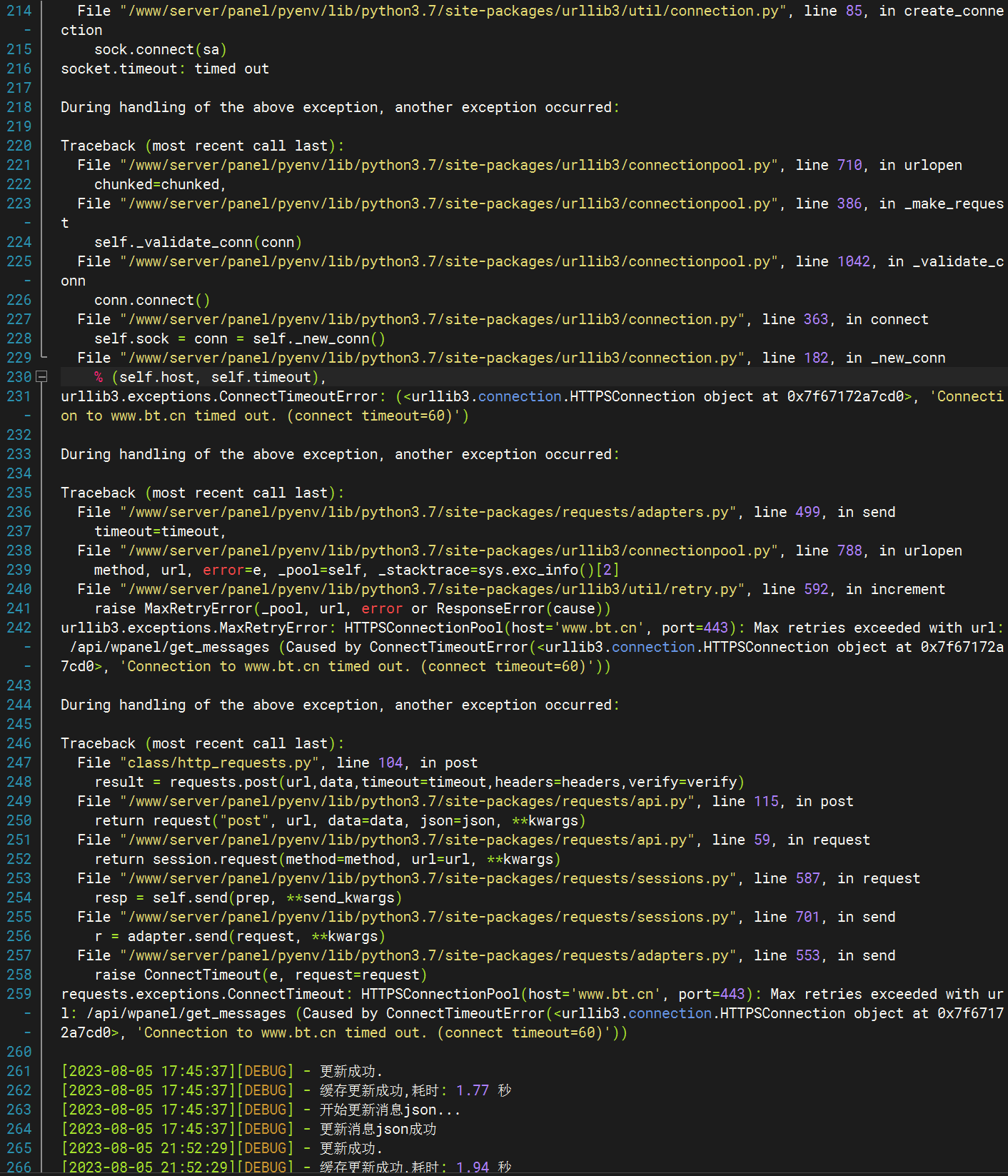Click the '_stacktrace=sys.exc_info()[2]' text
The image size is (1008, 1176).
coord(498,570)
